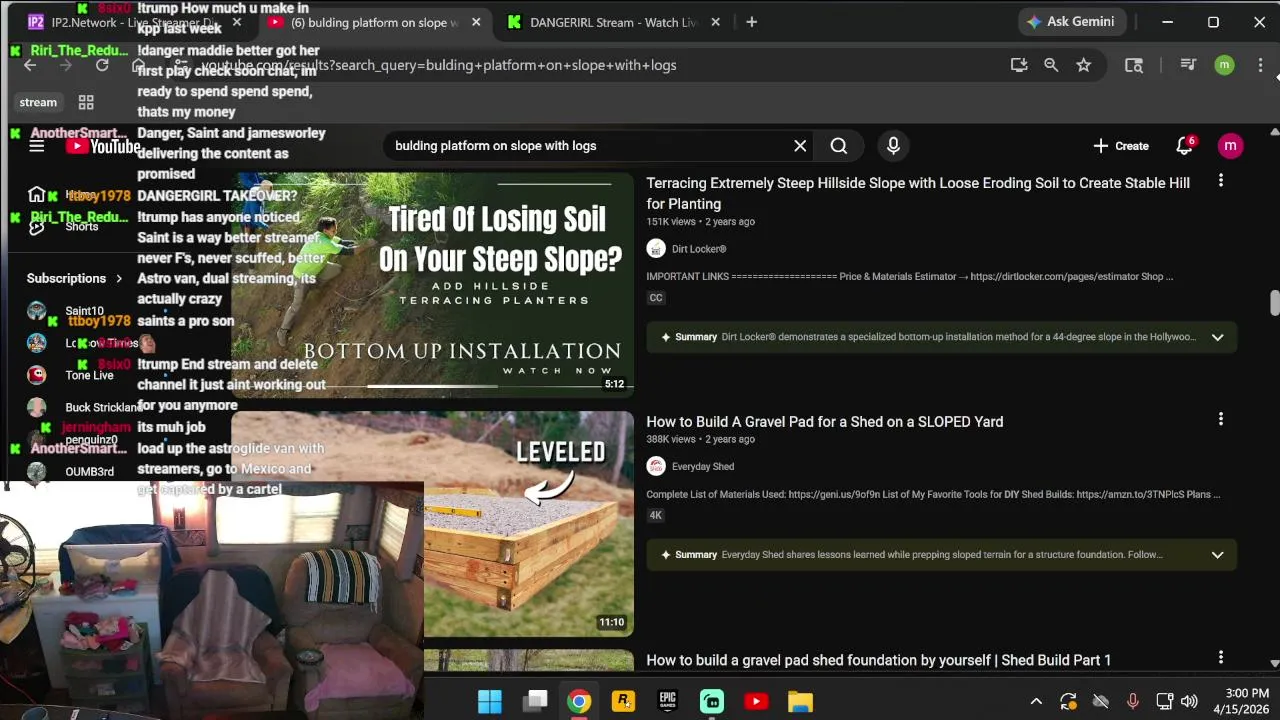Click the preview progress bar on Terracing thumbnail
Screen dimensions: 1280x720
click(x=432, y=386)
